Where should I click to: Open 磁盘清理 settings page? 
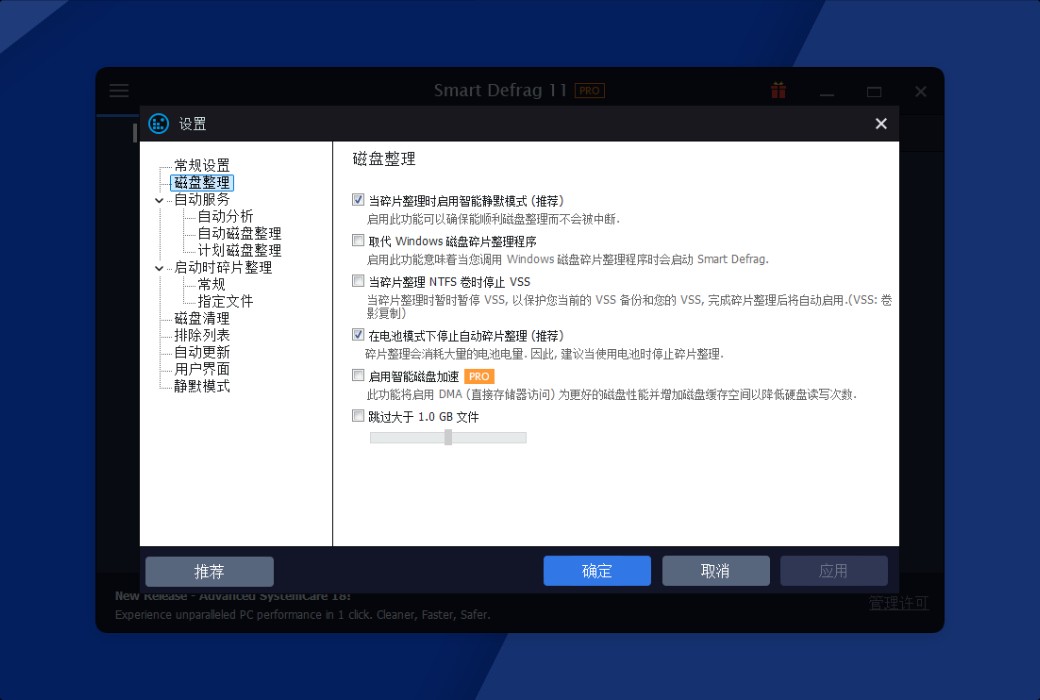(202, 318)
